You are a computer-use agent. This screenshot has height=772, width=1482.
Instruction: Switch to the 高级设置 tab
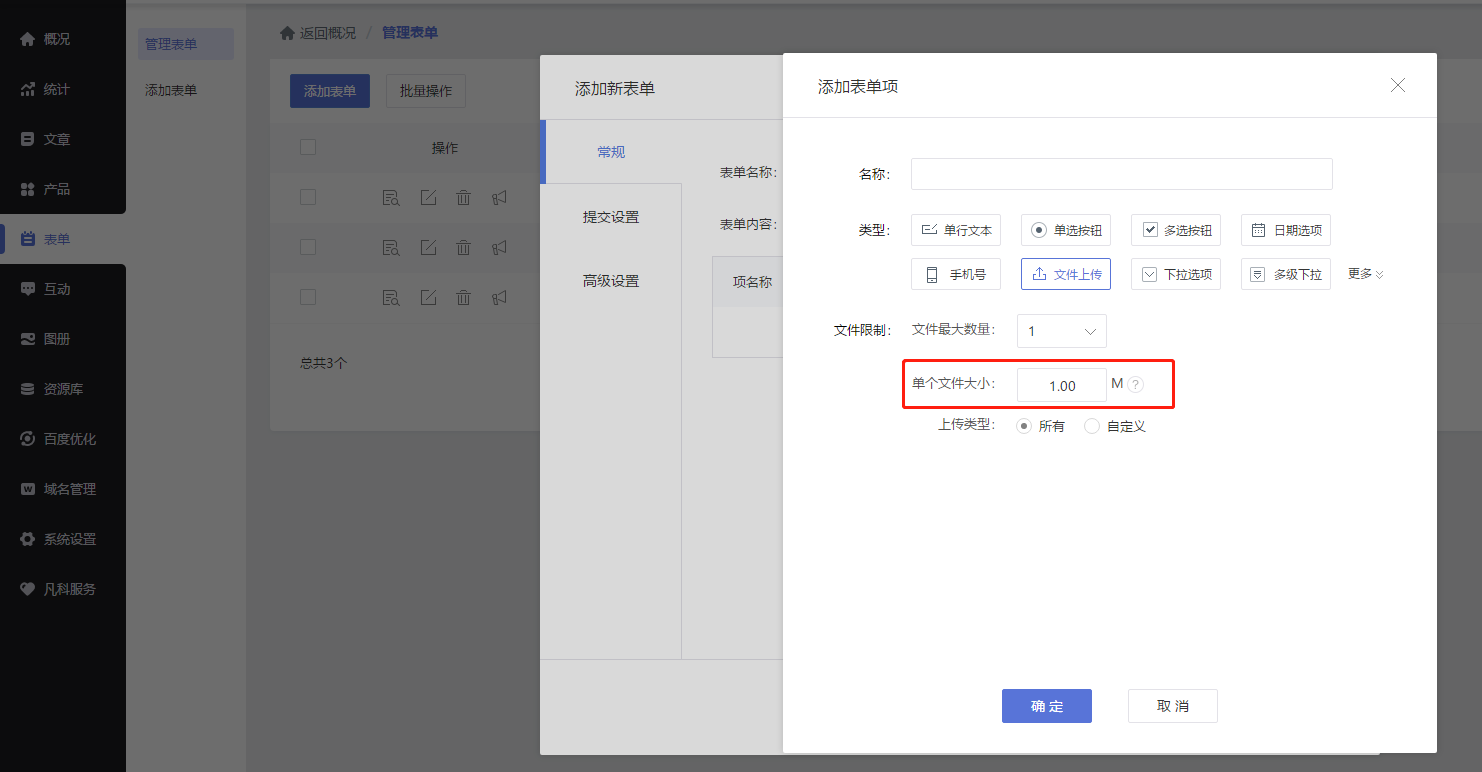611,281
